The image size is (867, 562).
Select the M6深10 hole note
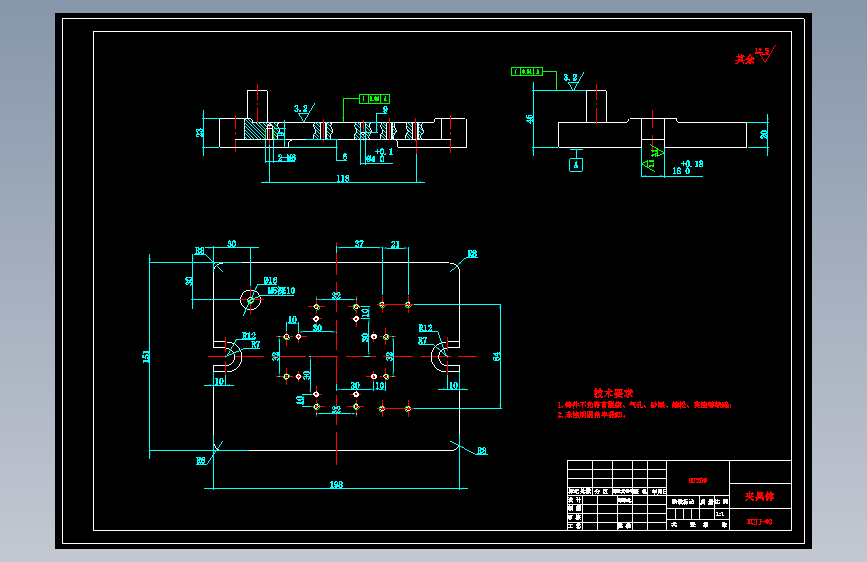(281, 290)
